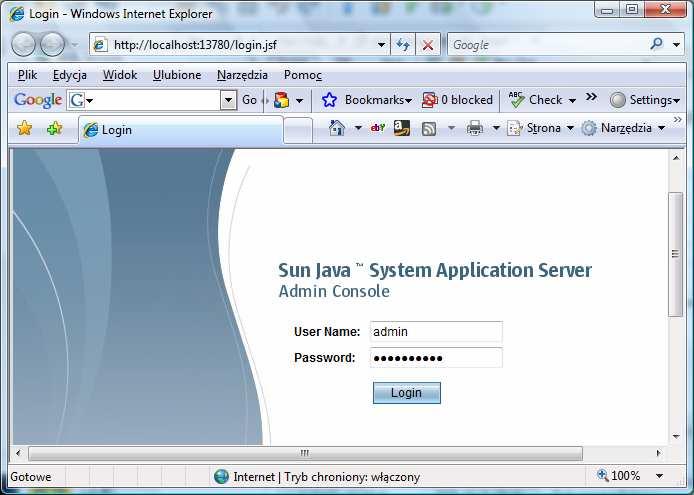Click into the Password field
The width and height of the screenshot is (694, 495).
pos(436,358)
